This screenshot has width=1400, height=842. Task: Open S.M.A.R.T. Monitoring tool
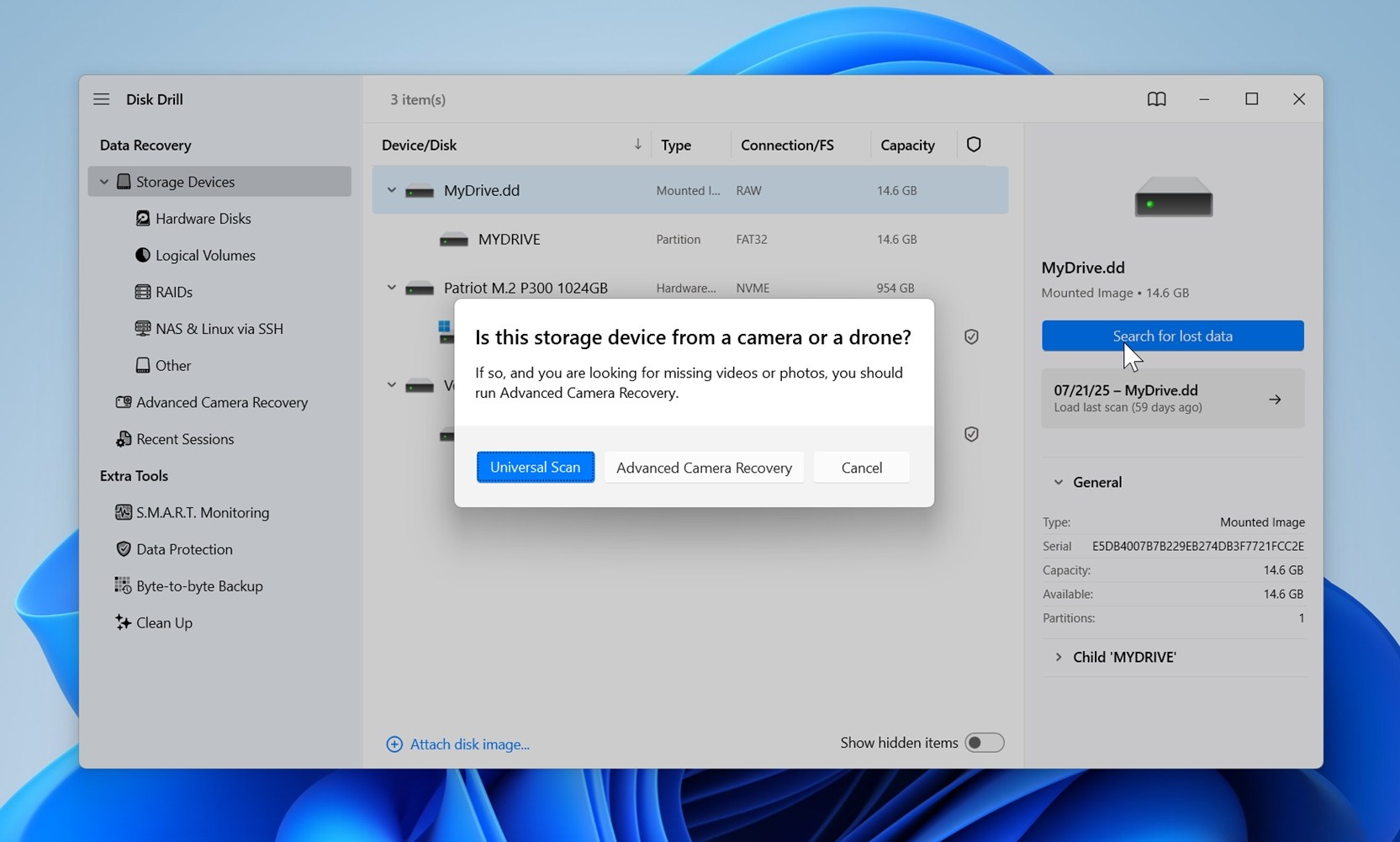(x=202, y=512)
